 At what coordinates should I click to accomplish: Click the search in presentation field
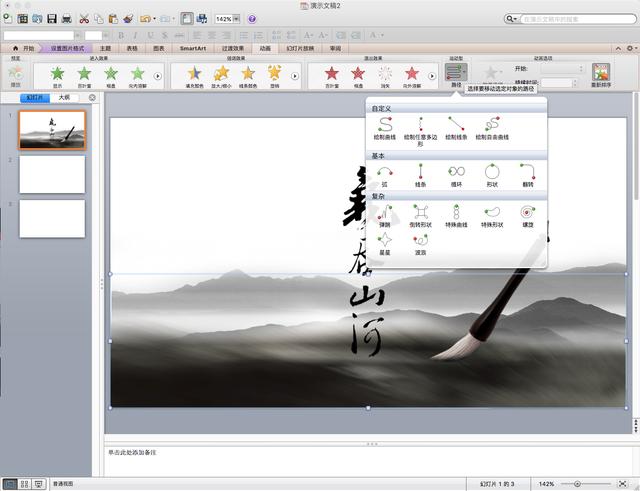click(x=578, y=19)
